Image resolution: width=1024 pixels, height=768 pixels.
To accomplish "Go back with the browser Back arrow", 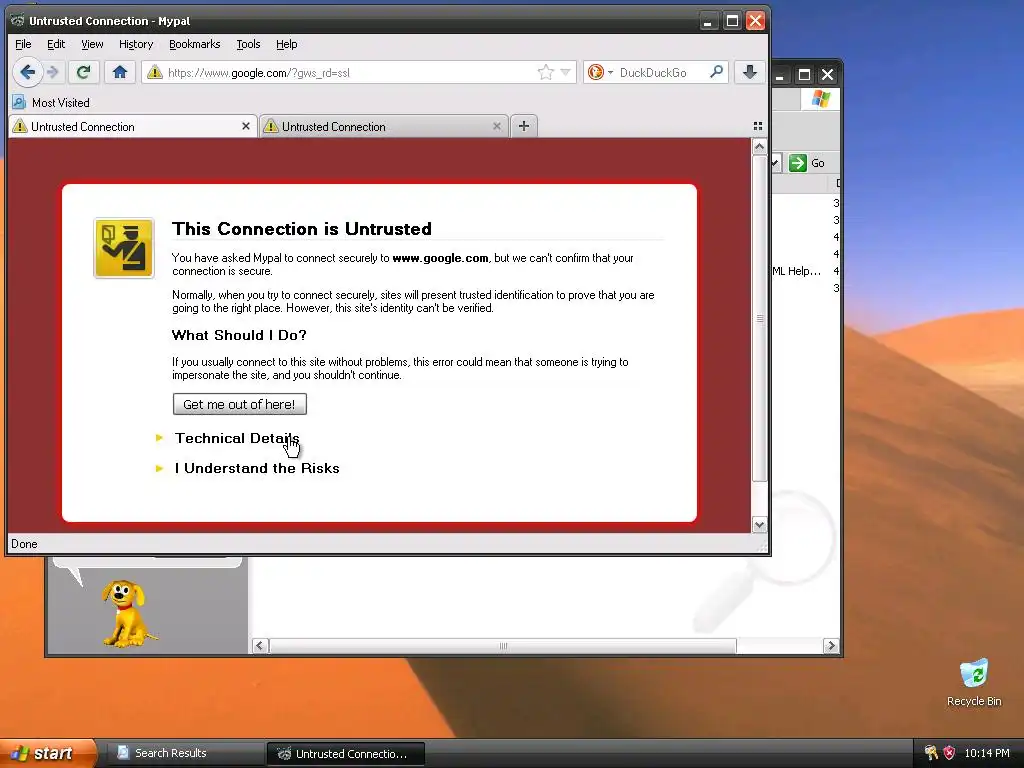I will tap(27, 72).
